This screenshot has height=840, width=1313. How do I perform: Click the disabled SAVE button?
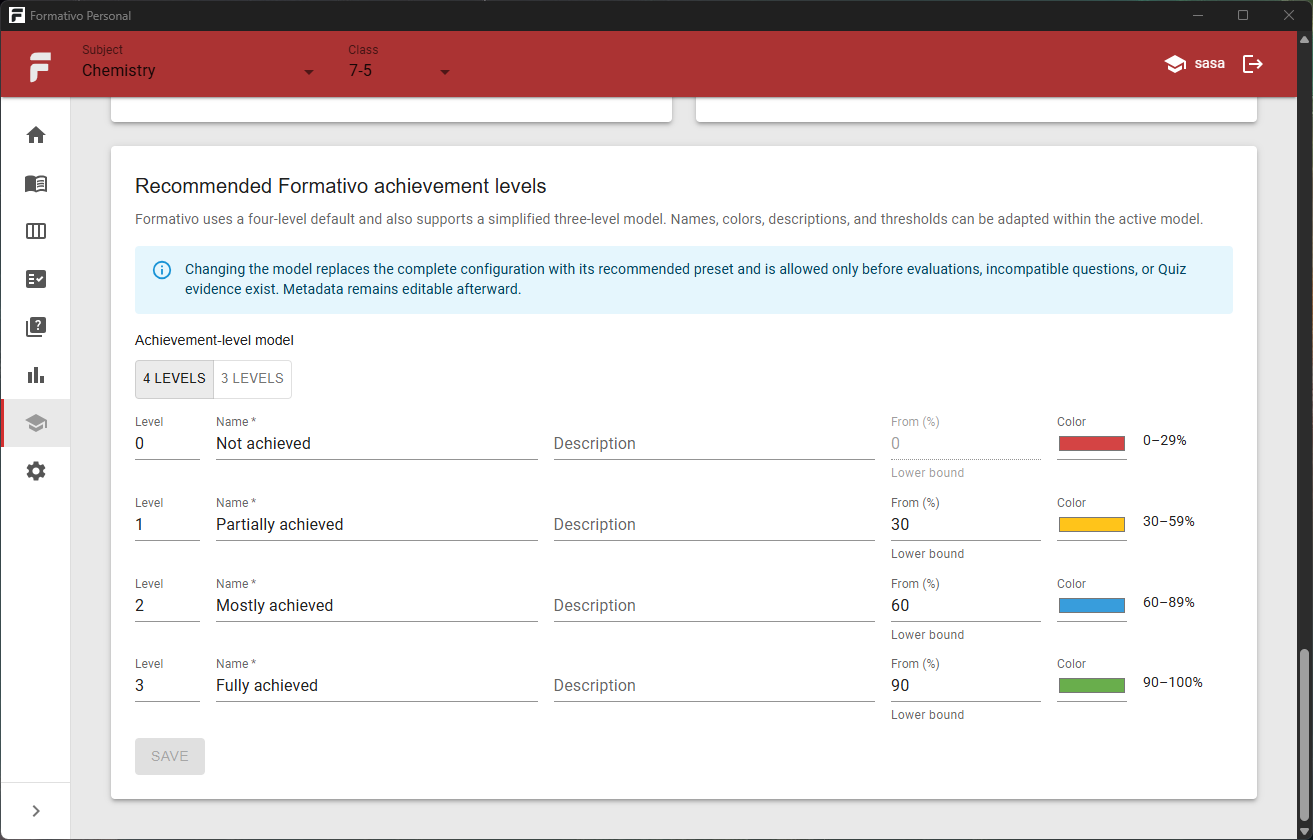170,756
